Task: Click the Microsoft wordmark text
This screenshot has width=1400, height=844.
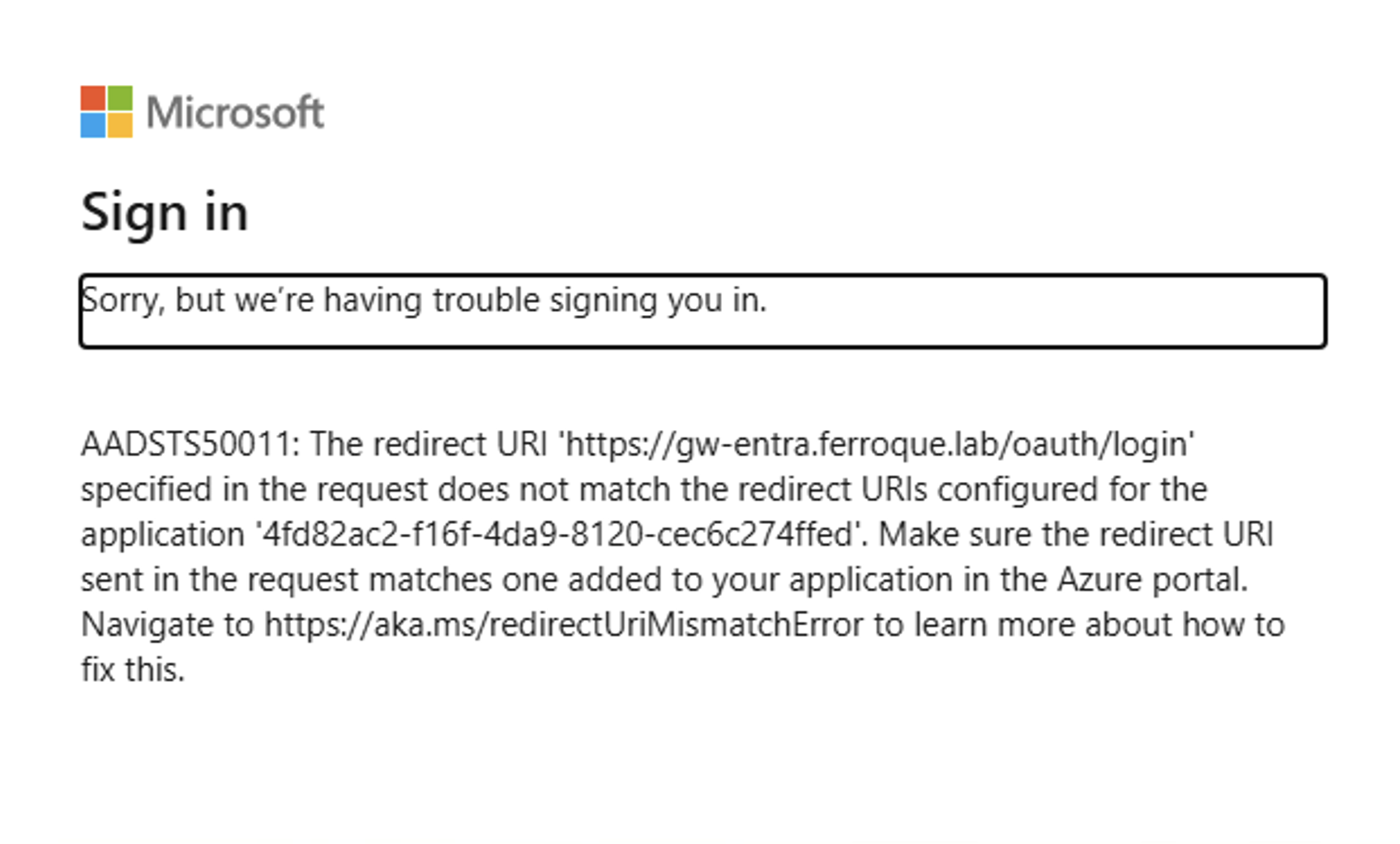Action: tap(235, 112)
